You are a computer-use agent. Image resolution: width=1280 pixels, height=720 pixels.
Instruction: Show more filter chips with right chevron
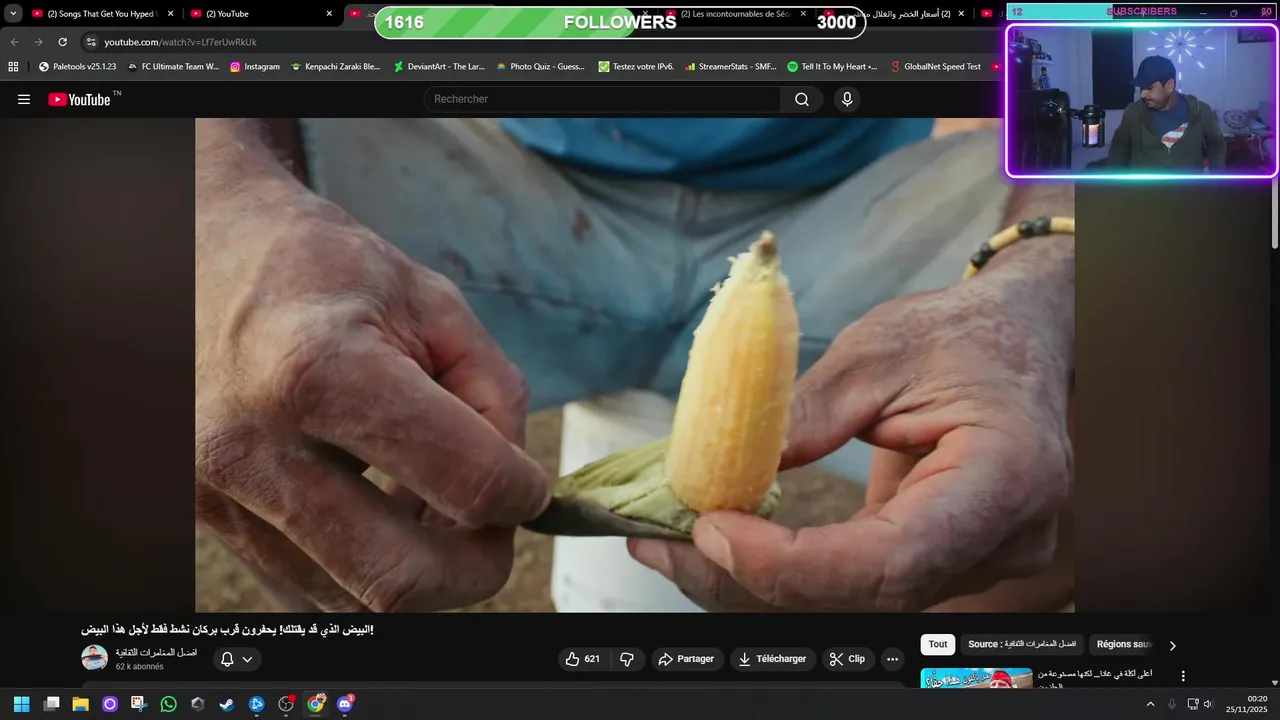click(x=1173, y=646)
